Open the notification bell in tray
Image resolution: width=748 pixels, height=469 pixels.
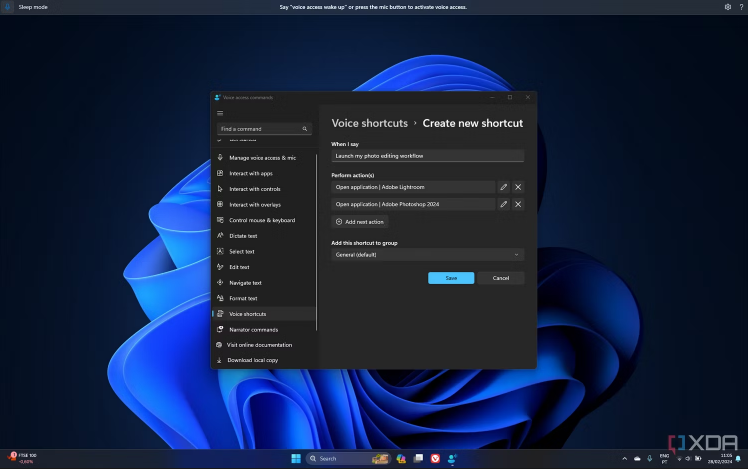click(738, 459)
